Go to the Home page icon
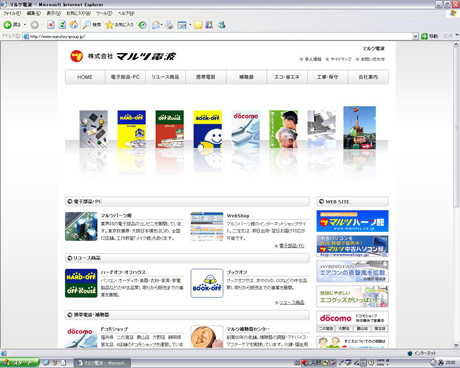The image size is (460, 368). [x=74, y=25]
